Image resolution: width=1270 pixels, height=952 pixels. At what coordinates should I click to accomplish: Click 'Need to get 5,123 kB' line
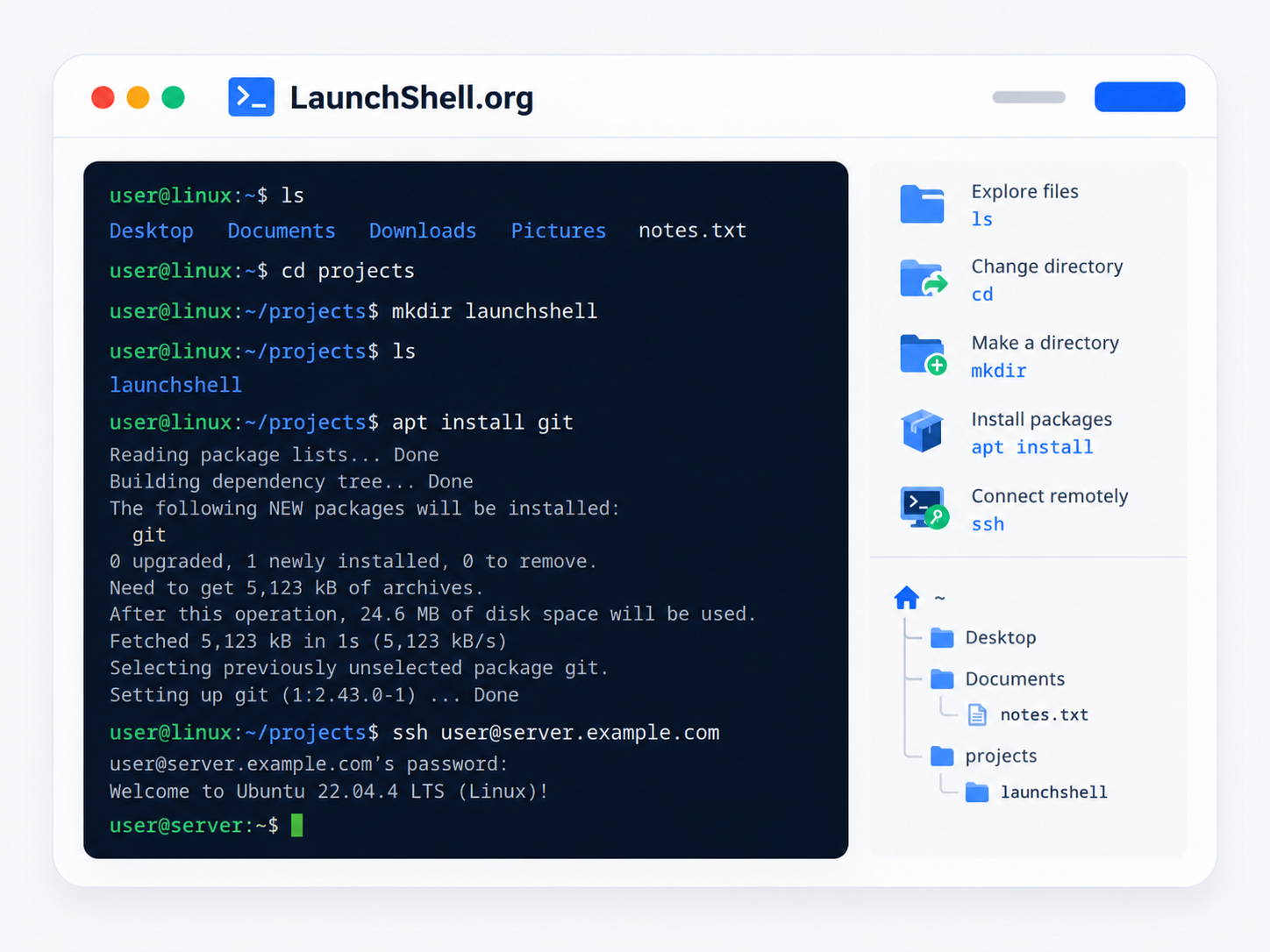296,588
